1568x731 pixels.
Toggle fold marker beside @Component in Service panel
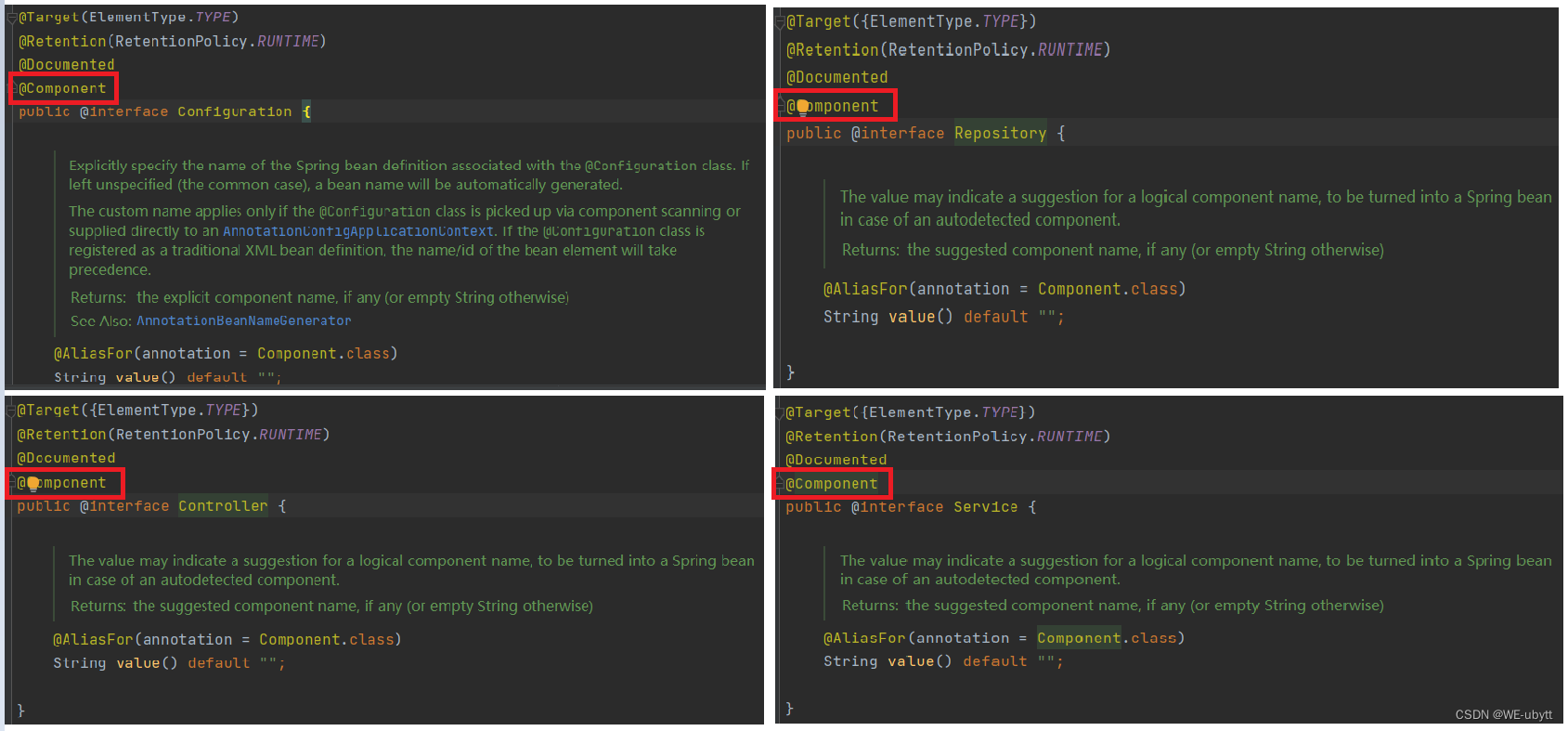point(780,484)
